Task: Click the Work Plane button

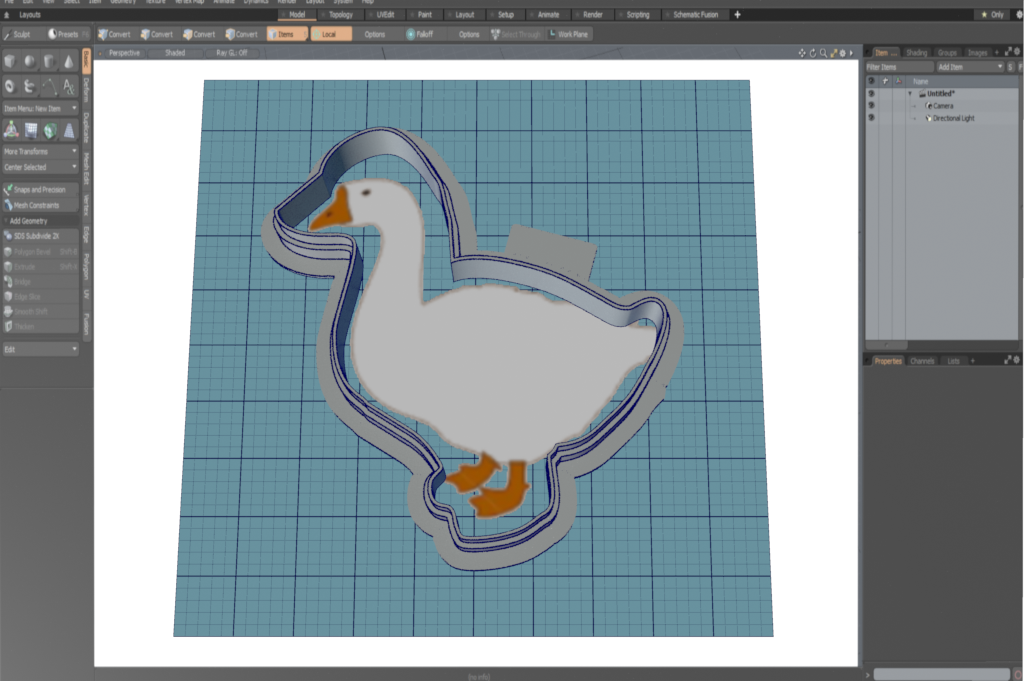Action: click(x=573, y=33)
